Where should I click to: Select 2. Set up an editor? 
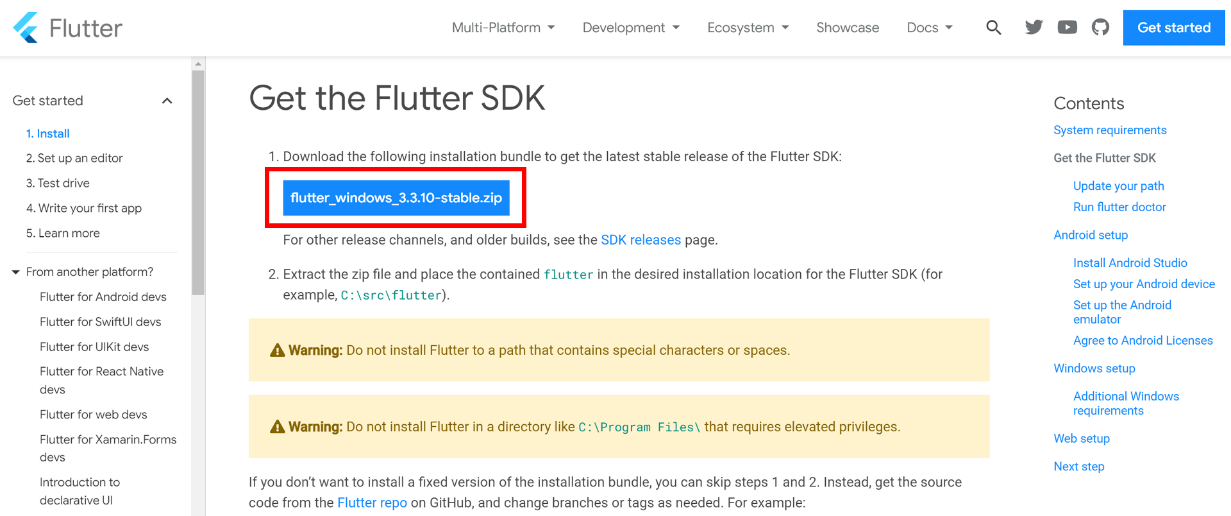coord(74,158)
